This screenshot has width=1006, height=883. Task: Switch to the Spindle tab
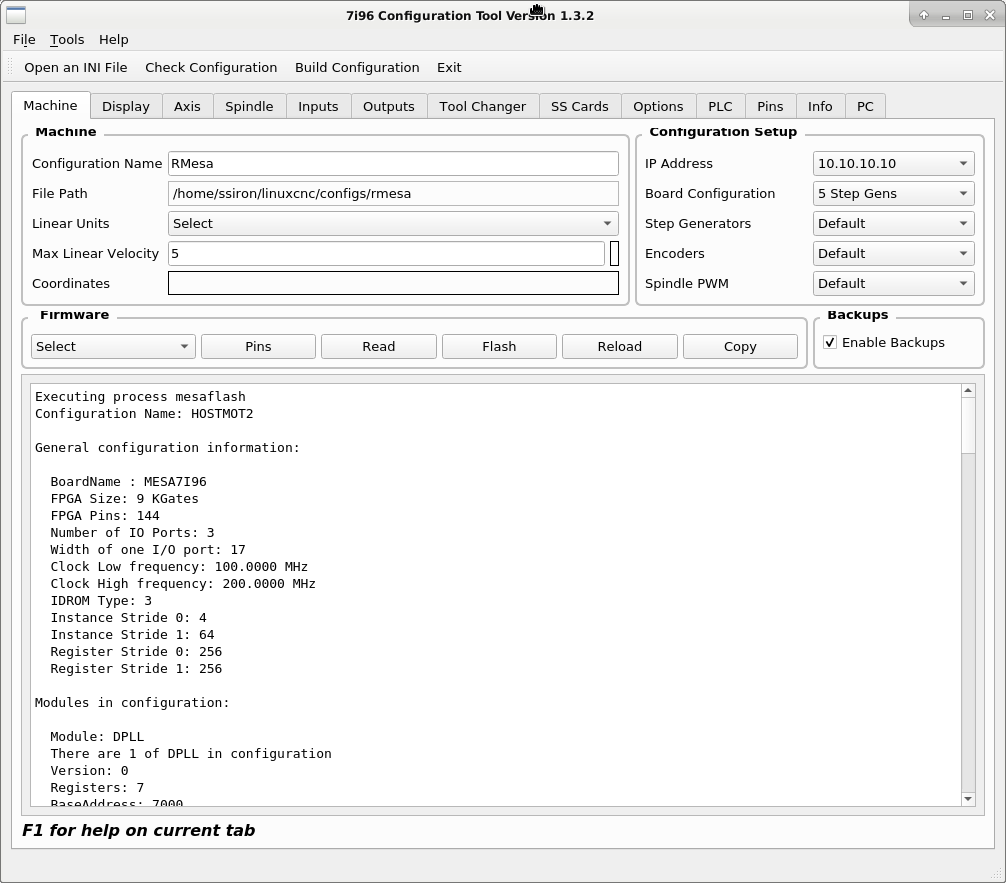(x=249, y=107)
